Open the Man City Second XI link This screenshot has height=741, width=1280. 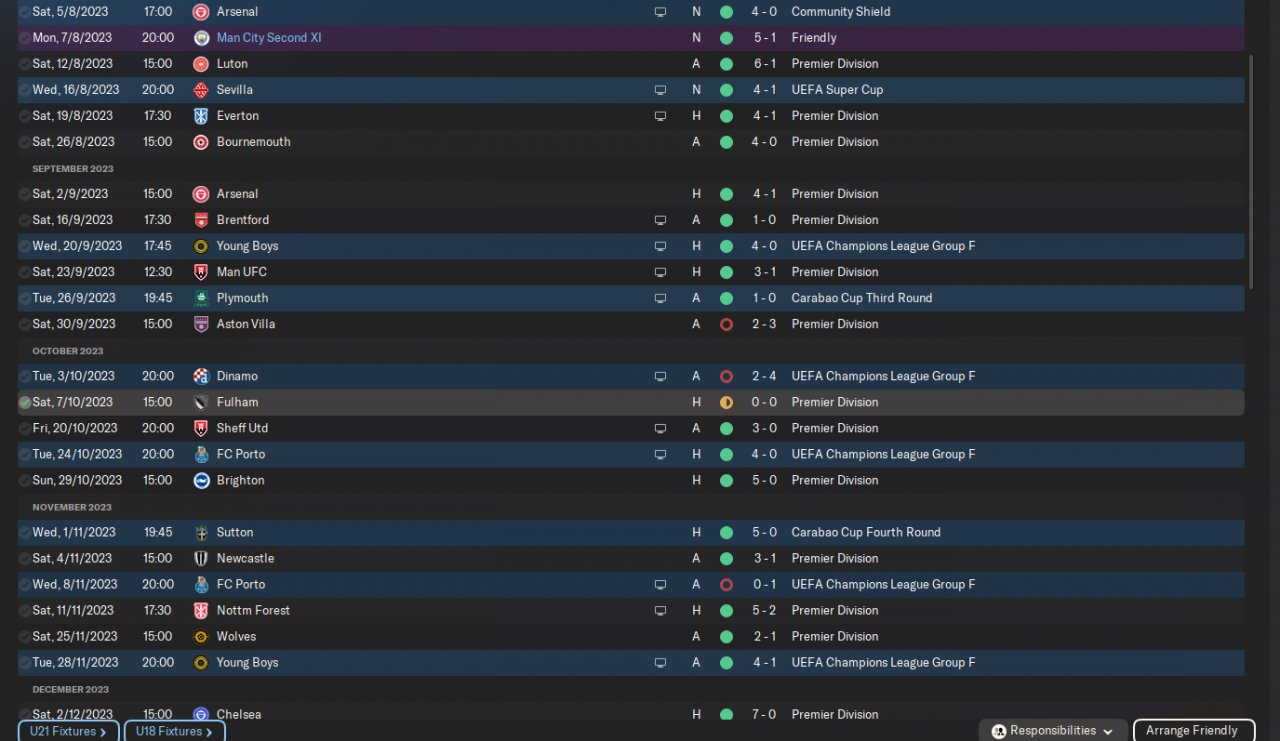coord(269,38)
